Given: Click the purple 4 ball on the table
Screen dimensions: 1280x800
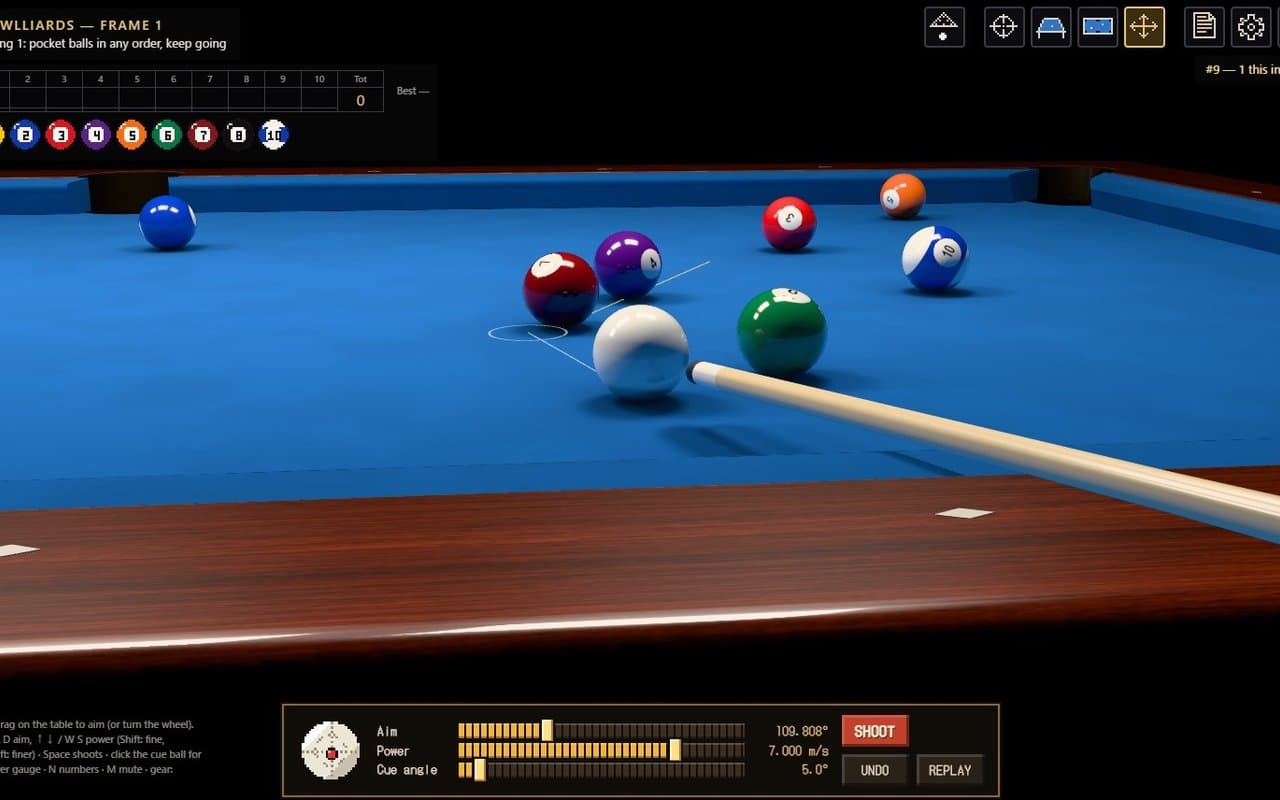Looking at the screenshot, I should pos(628,265).
